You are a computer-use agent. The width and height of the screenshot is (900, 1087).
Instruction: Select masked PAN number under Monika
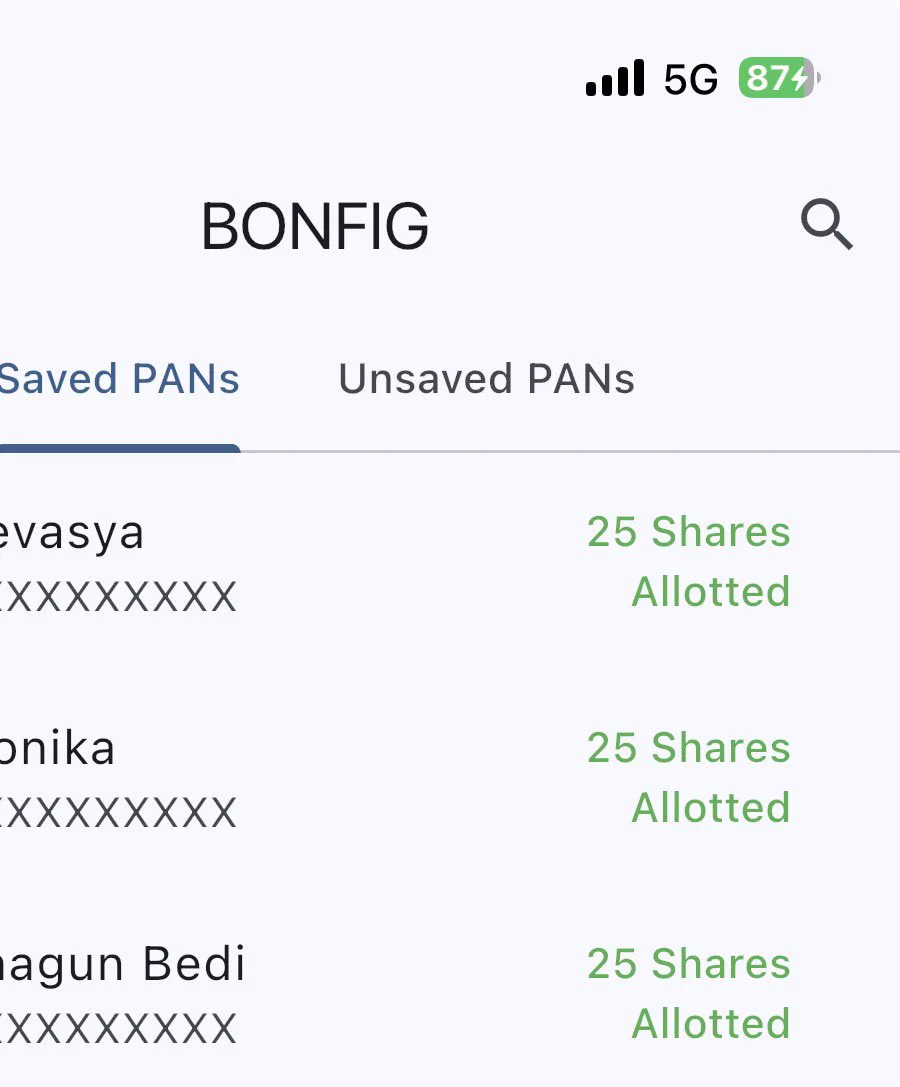tap(118, 812)
